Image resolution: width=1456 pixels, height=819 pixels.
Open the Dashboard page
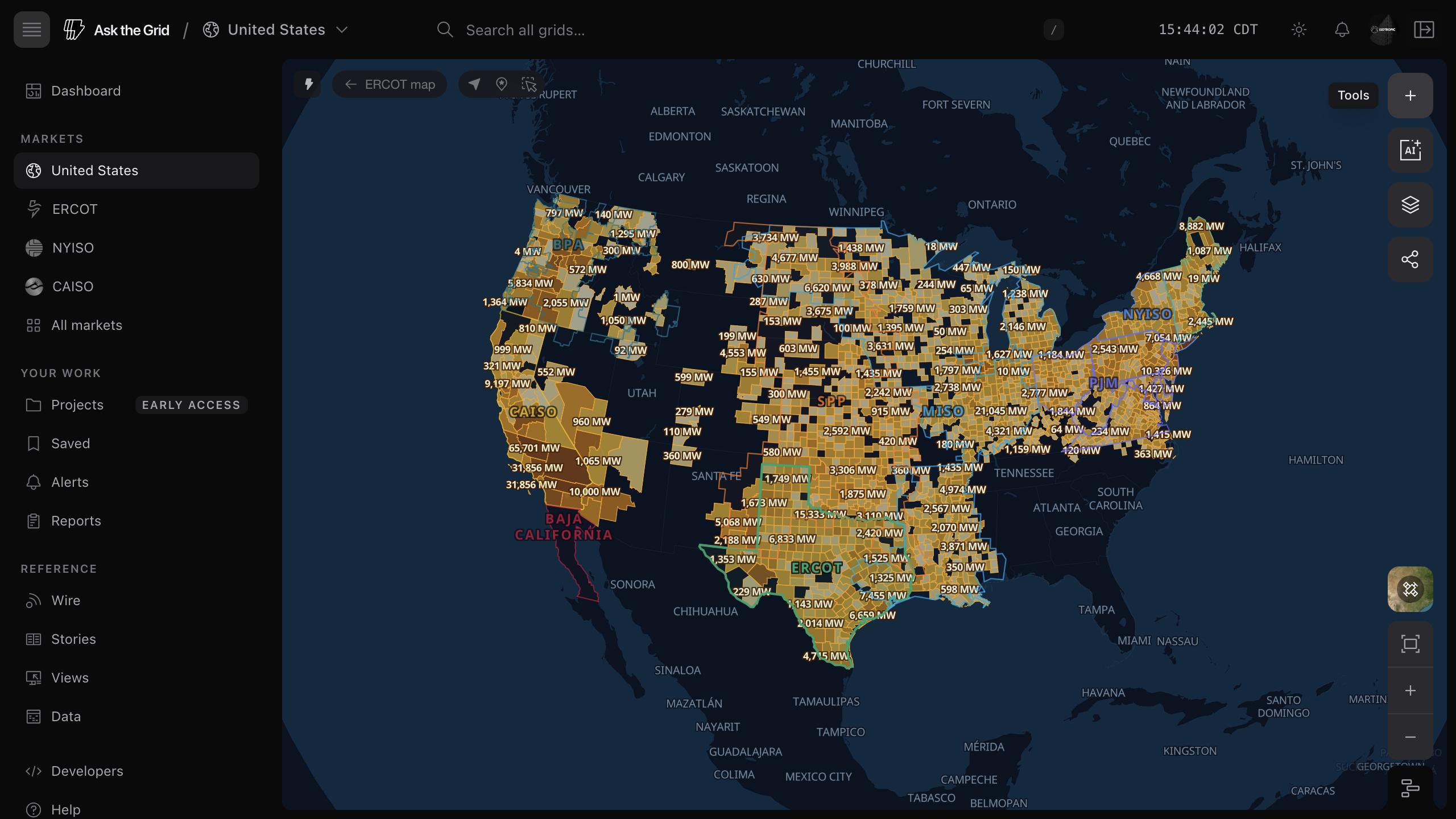tap(136, 91)
